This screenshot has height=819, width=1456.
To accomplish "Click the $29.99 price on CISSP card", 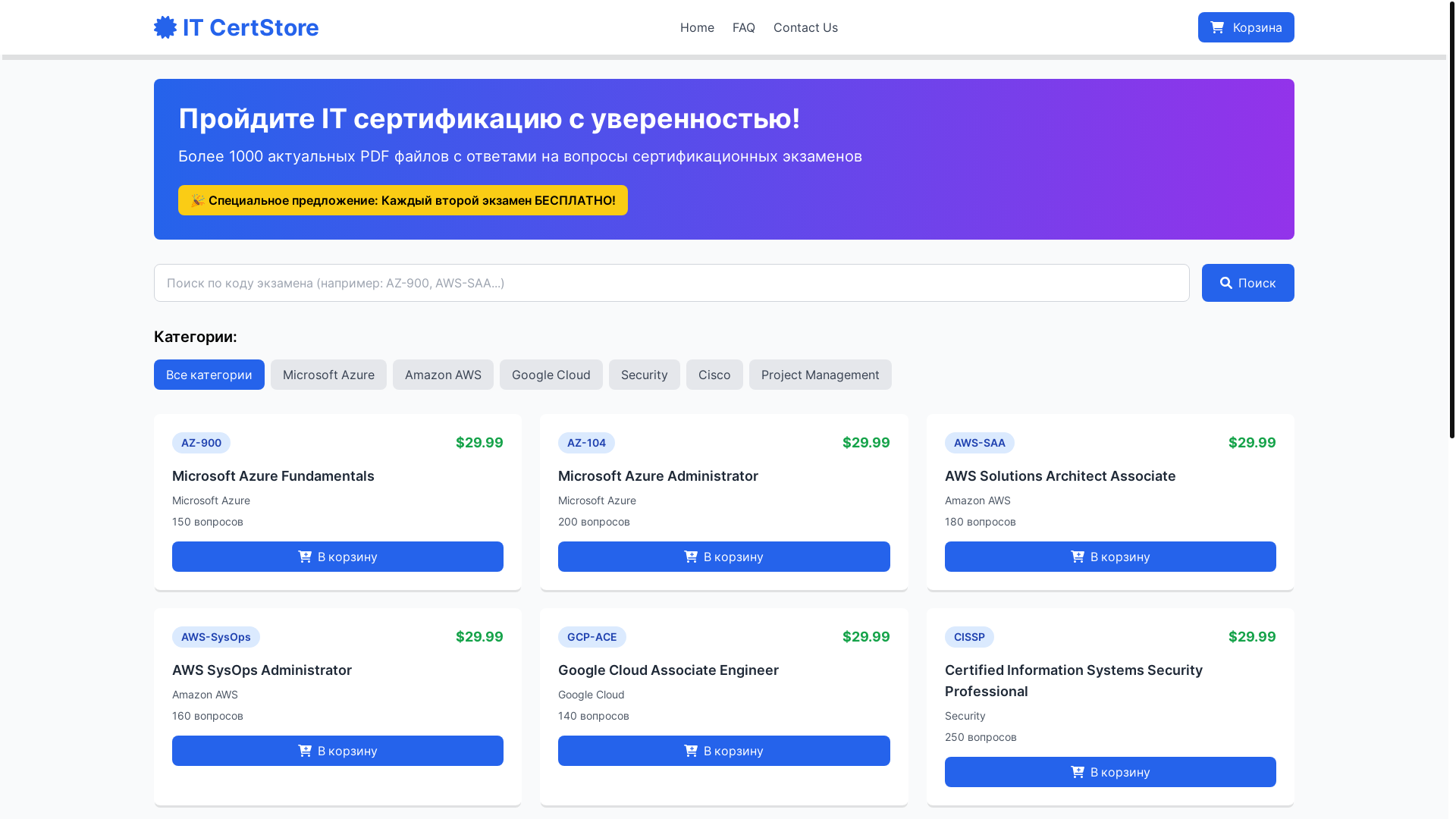I will 1252,637.
